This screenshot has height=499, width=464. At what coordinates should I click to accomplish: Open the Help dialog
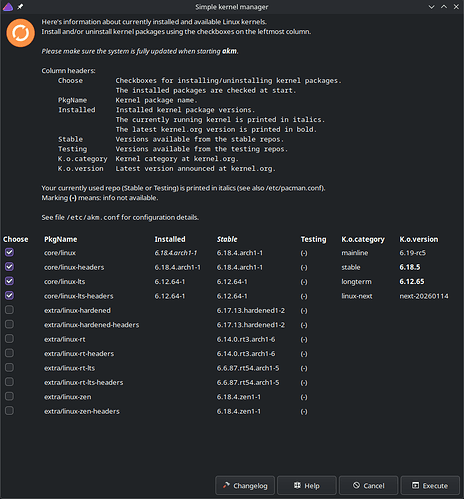(307, 485)
